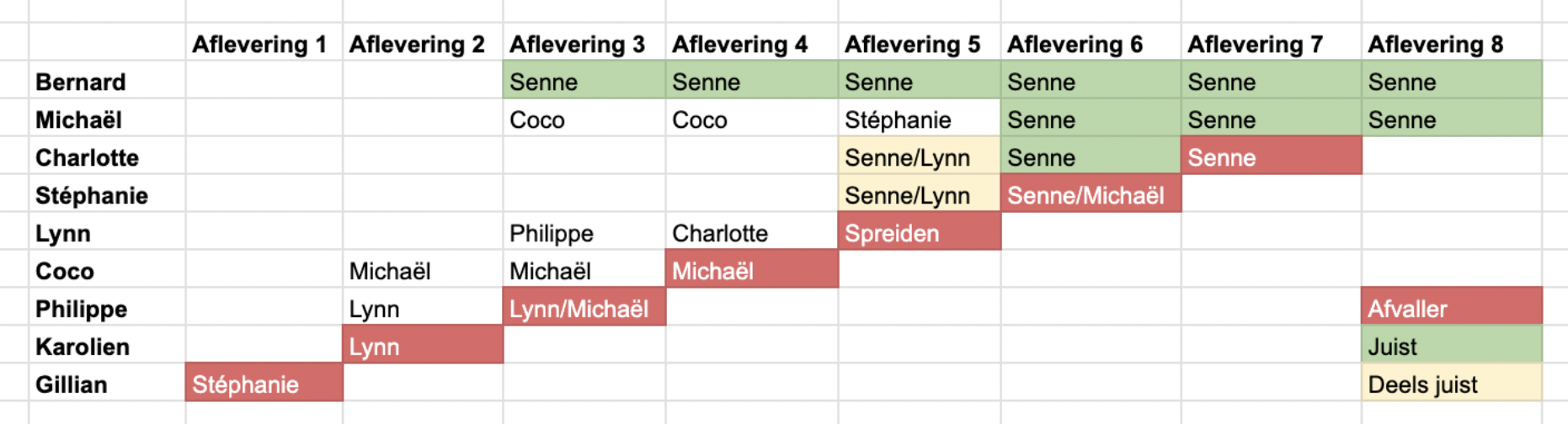This screenshot has width=1568, height=424.
Task: Click the Gillian row label
Action: [72, 384]
